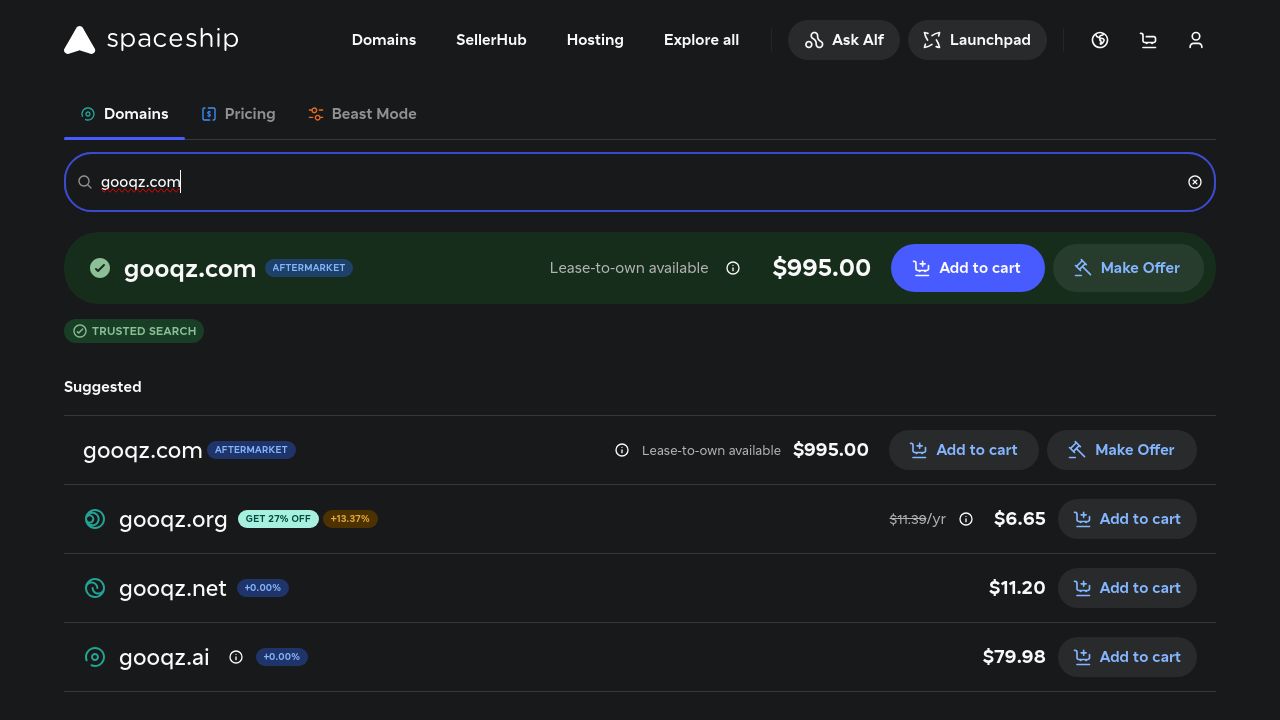Add suggested gooqz.com to cart
The width and height of the screenshot is (1280, 720).
click(964, 450)
